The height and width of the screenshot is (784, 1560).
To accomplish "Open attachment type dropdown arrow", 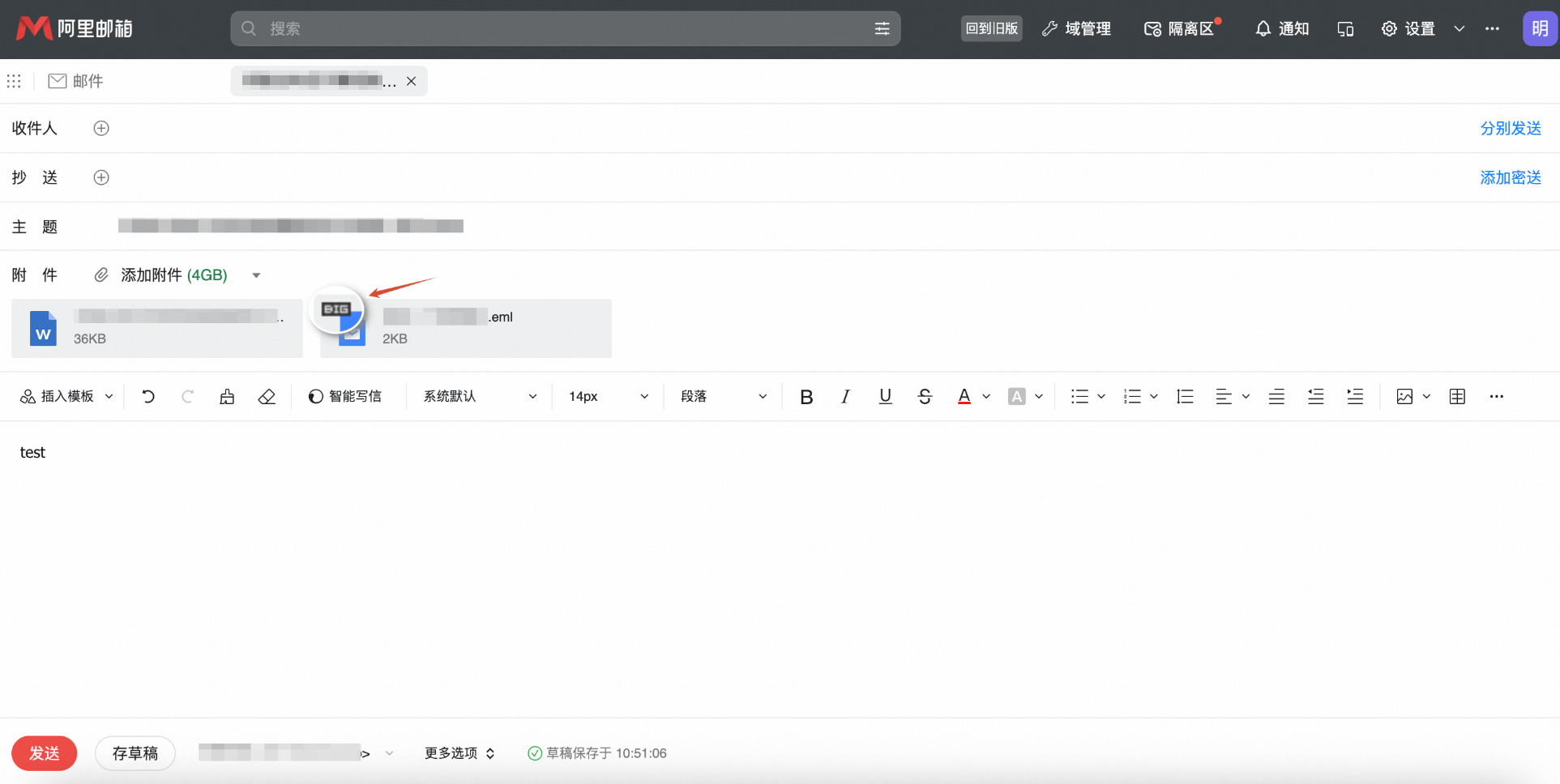I will (256, 275).
